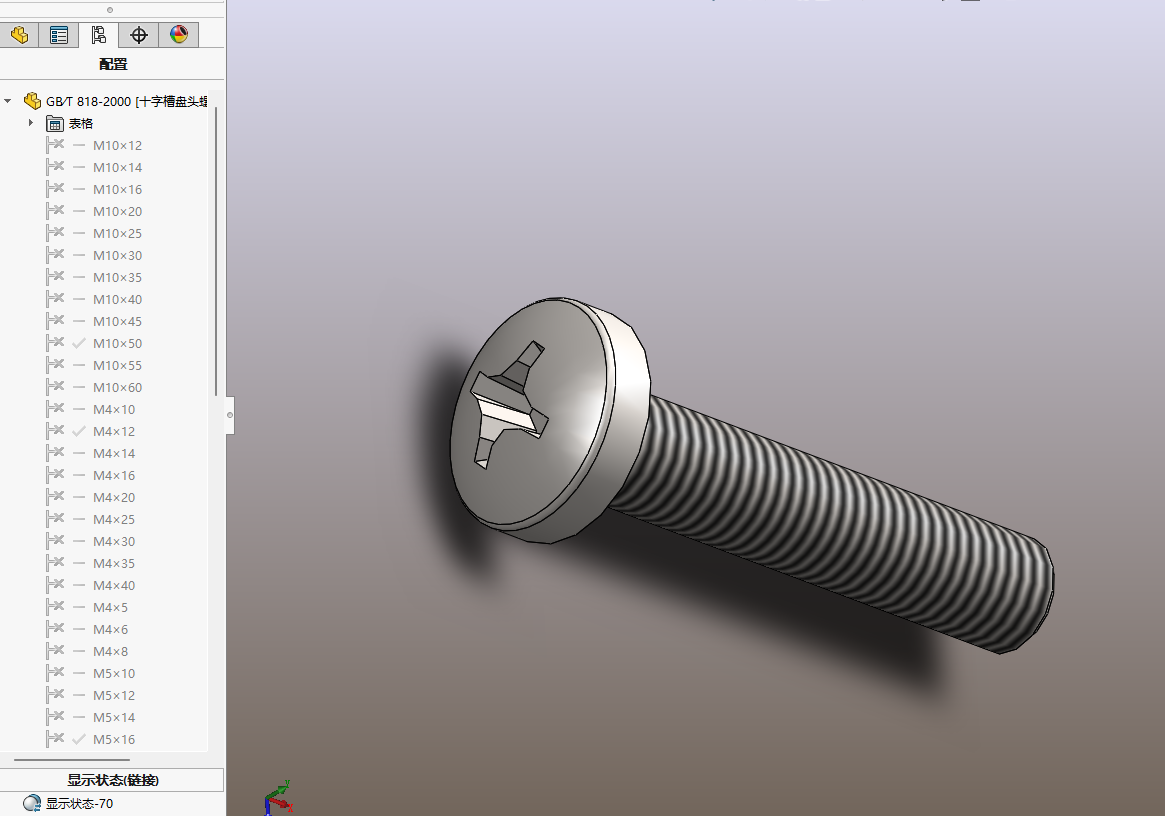Select configuration M4×6
Screen dimensions: 1165x816
[110, 629]
